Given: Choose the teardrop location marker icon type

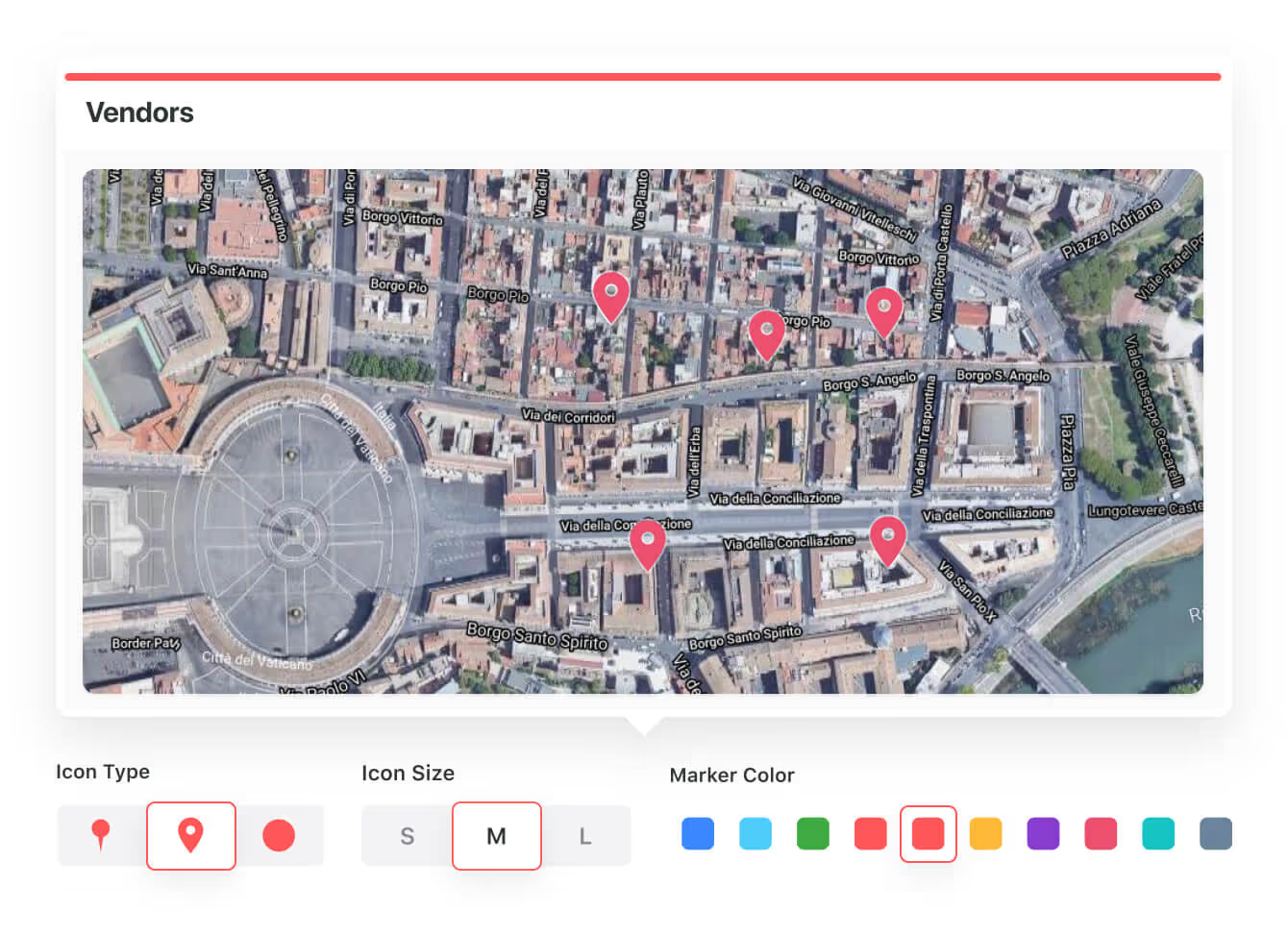Looking at the screenshot, I should point(191,835).
